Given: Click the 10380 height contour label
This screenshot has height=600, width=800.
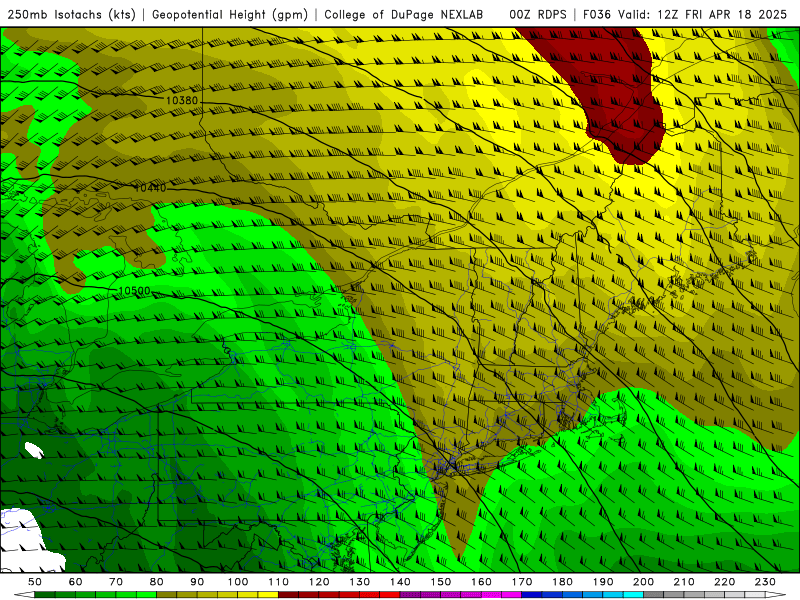Looking at the screenshot, I should pos(182,101).
